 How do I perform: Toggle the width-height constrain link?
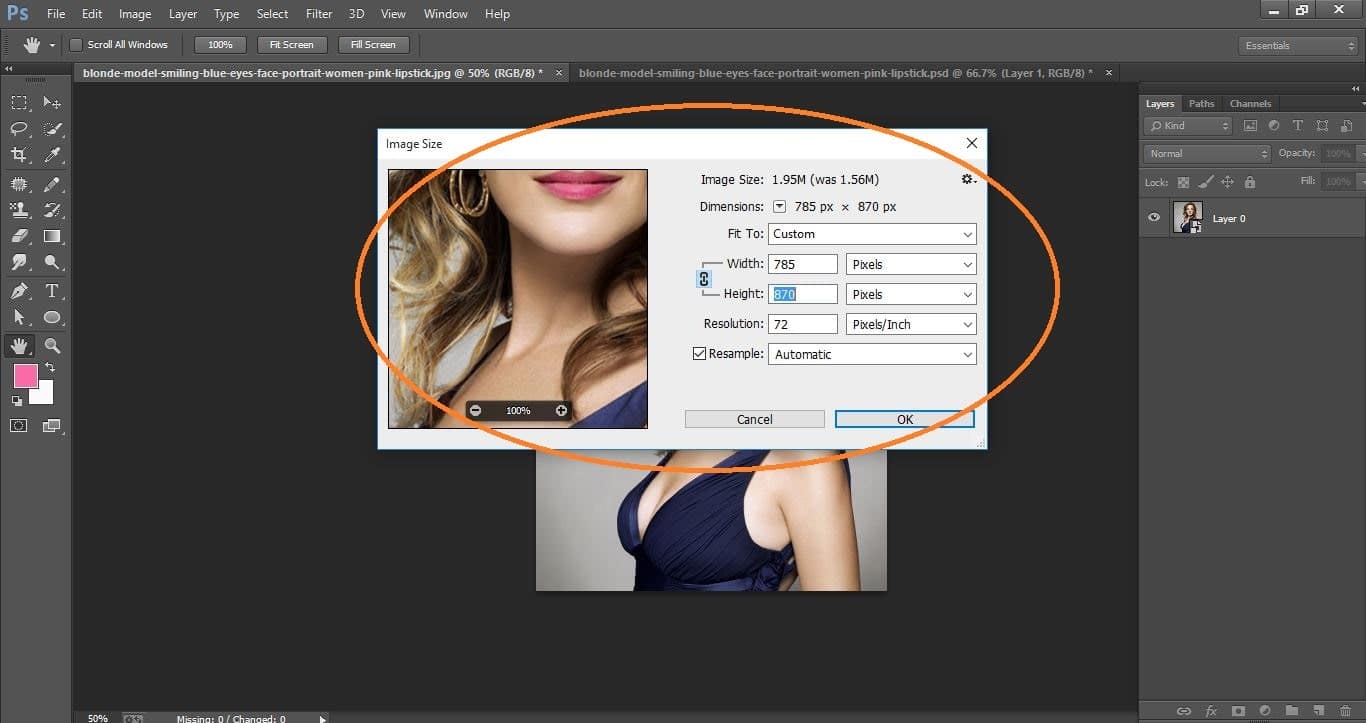[x=704, y=279]
